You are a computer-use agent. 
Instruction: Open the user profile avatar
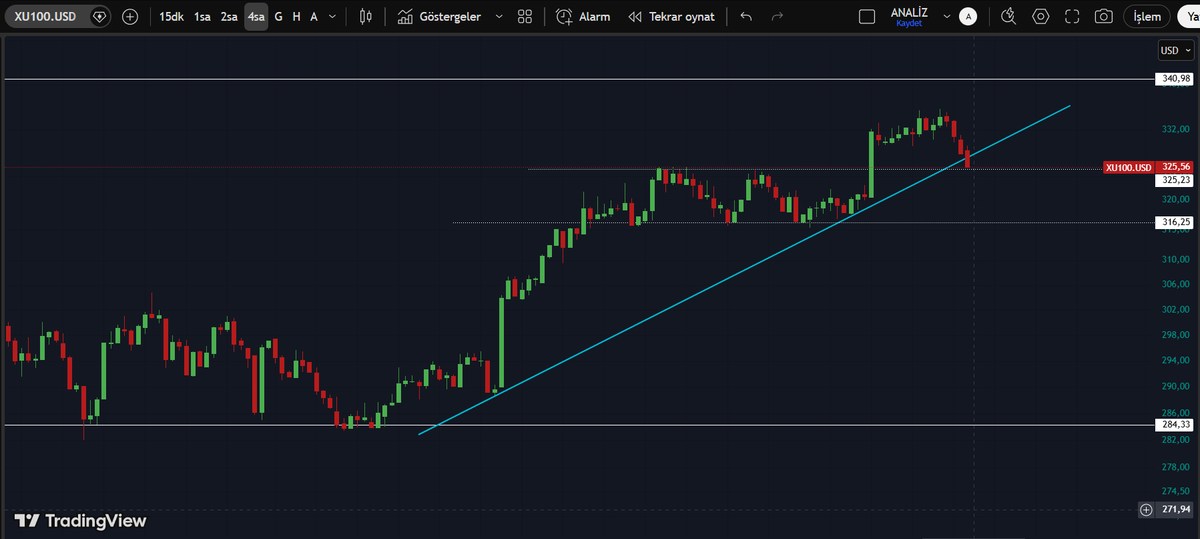pyautogui.click(x=967, y=17)
